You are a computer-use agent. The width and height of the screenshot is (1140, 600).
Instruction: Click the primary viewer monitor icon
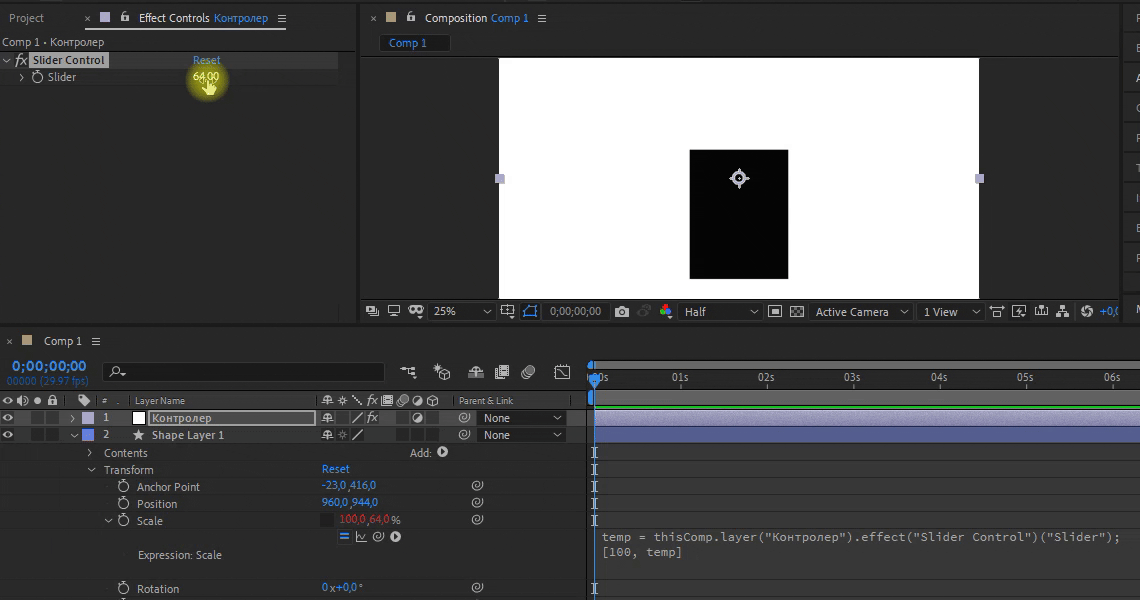(x=394, y=311)
